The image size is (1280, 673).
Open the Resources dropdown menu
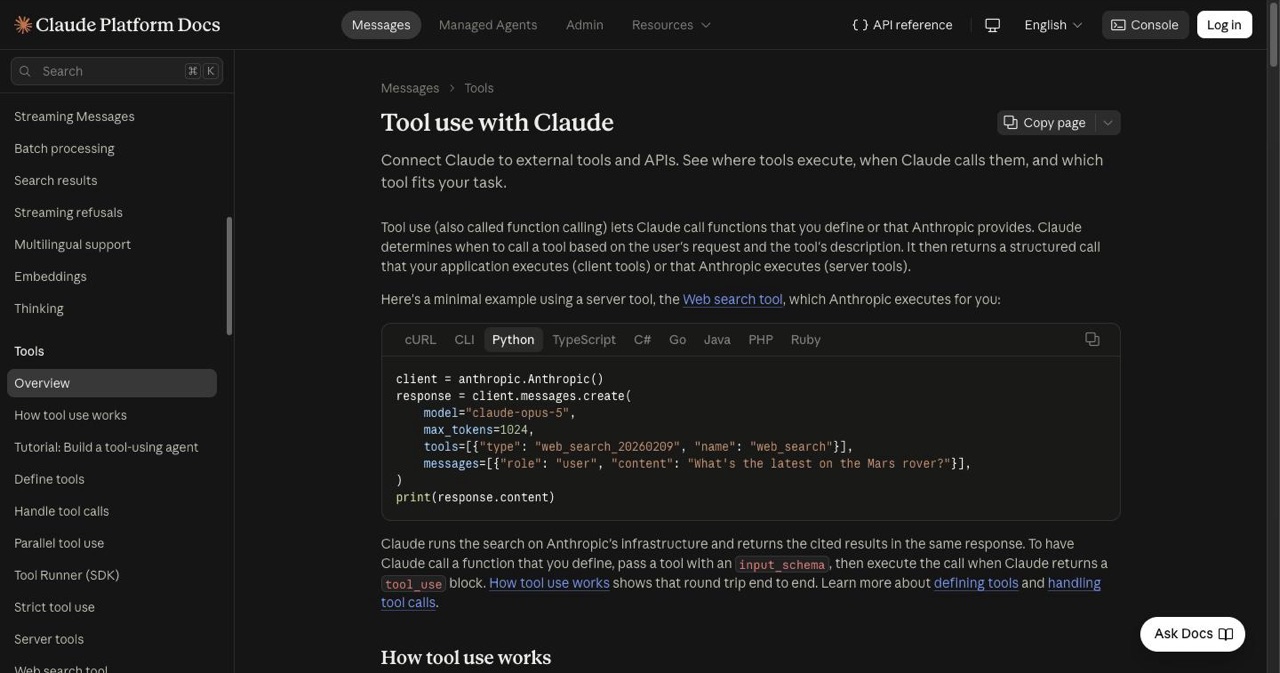click(671, 25)
